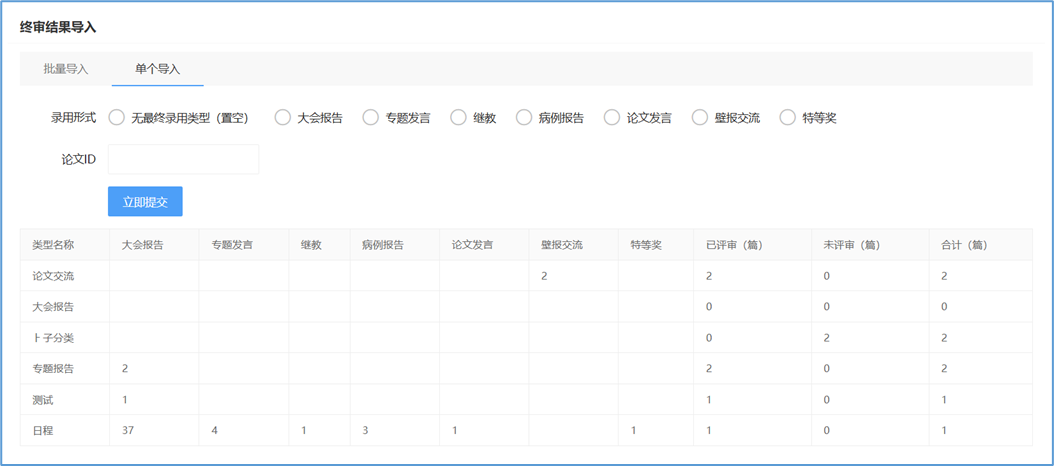Select the 论文发言 radio option
The image size is (1054, 466).
coord(612,118)
